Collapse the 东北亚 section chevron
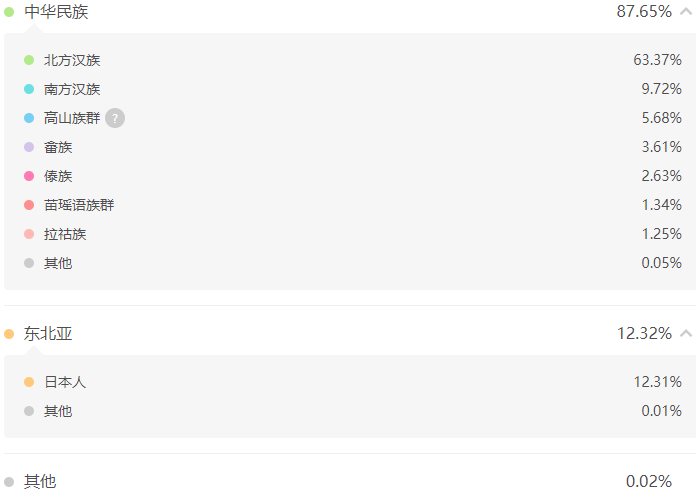Viewport: 696px width, 498px height. pos(686,333)
